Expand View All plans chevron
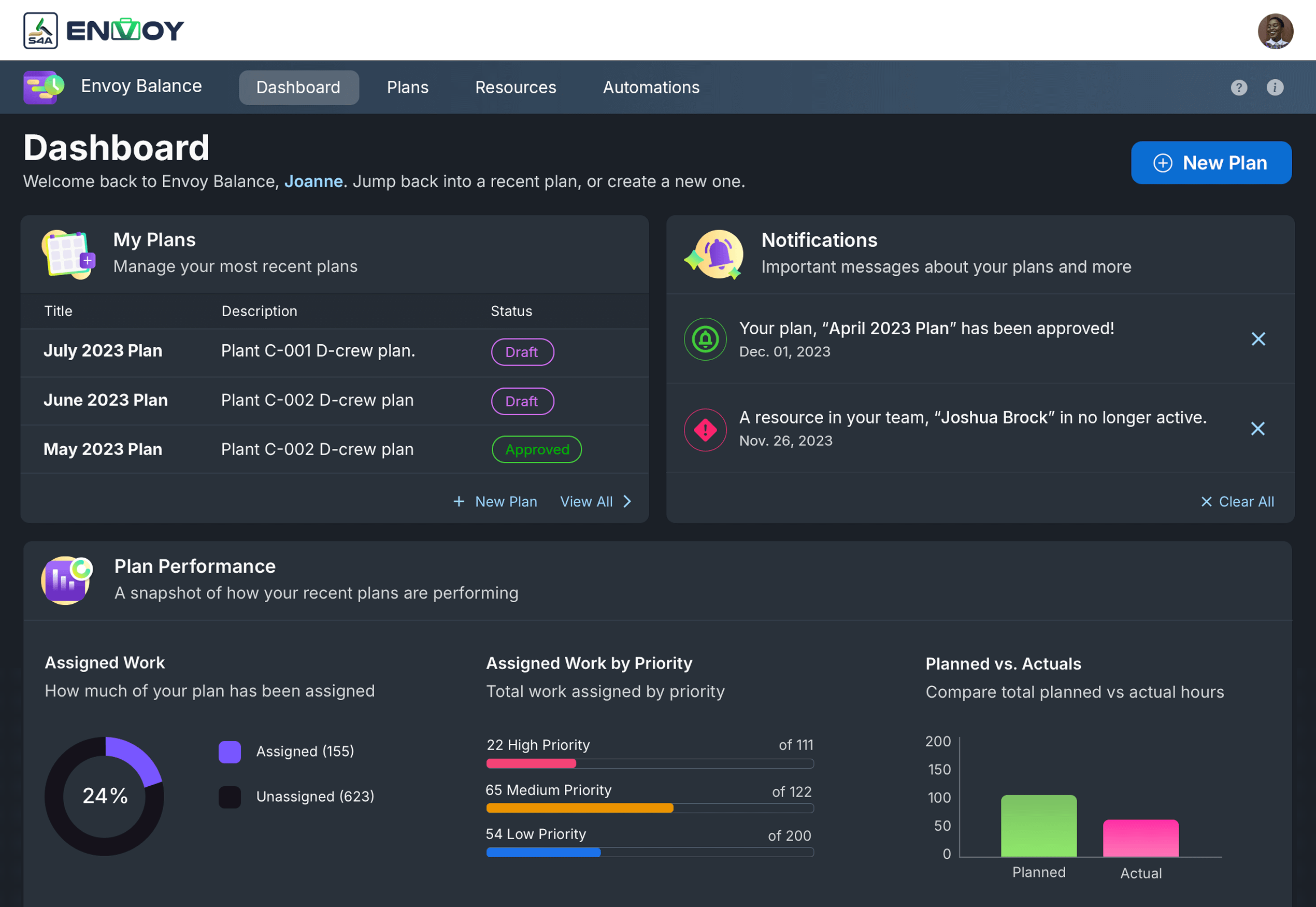Screen dimensions: 1316x907 coord(627,501)
